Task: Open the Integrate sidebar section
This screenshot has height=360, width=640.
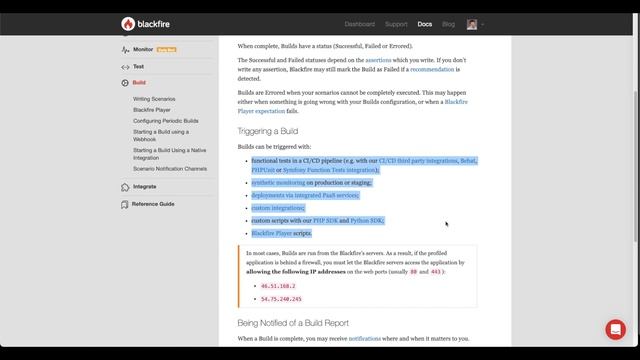Action: point(144,187)
